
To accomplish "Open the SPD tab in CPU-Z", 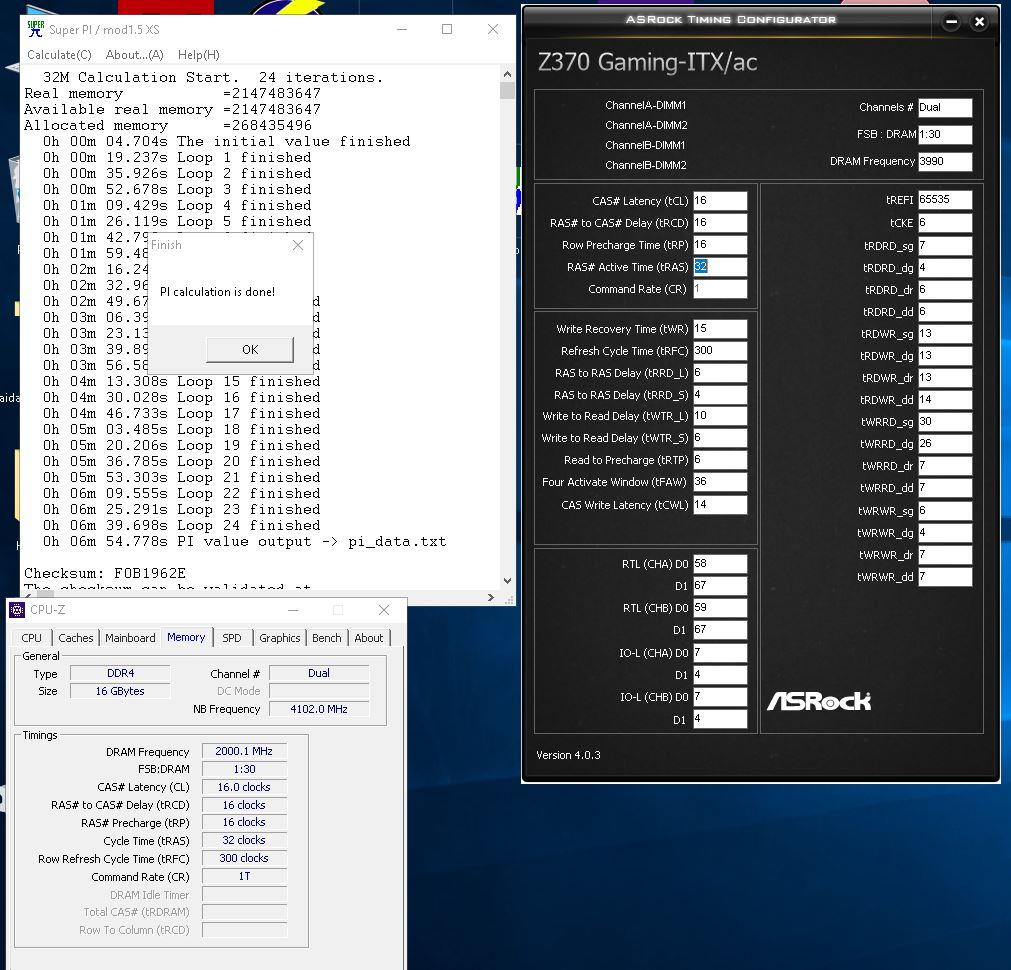I will point(231,638).
